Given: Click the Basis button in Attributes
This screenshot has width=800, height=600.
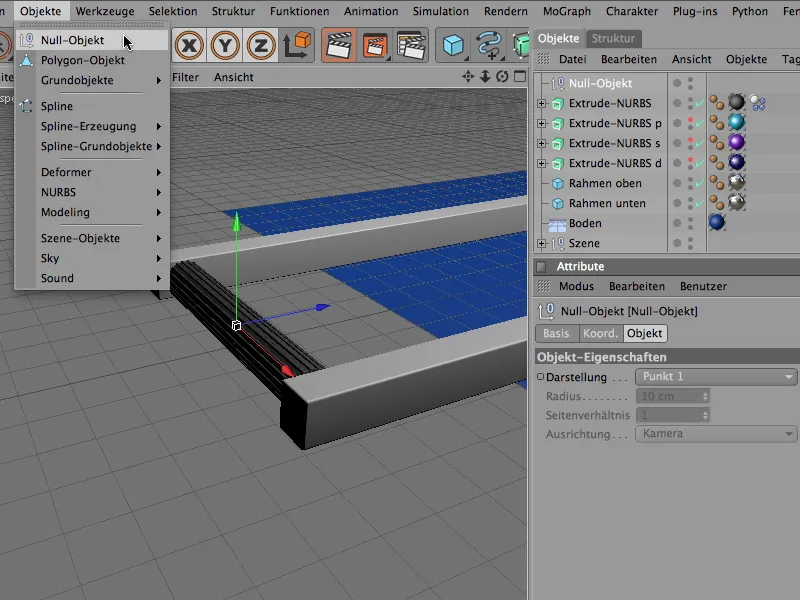Looking at the screenshot, I should [556, 334].
